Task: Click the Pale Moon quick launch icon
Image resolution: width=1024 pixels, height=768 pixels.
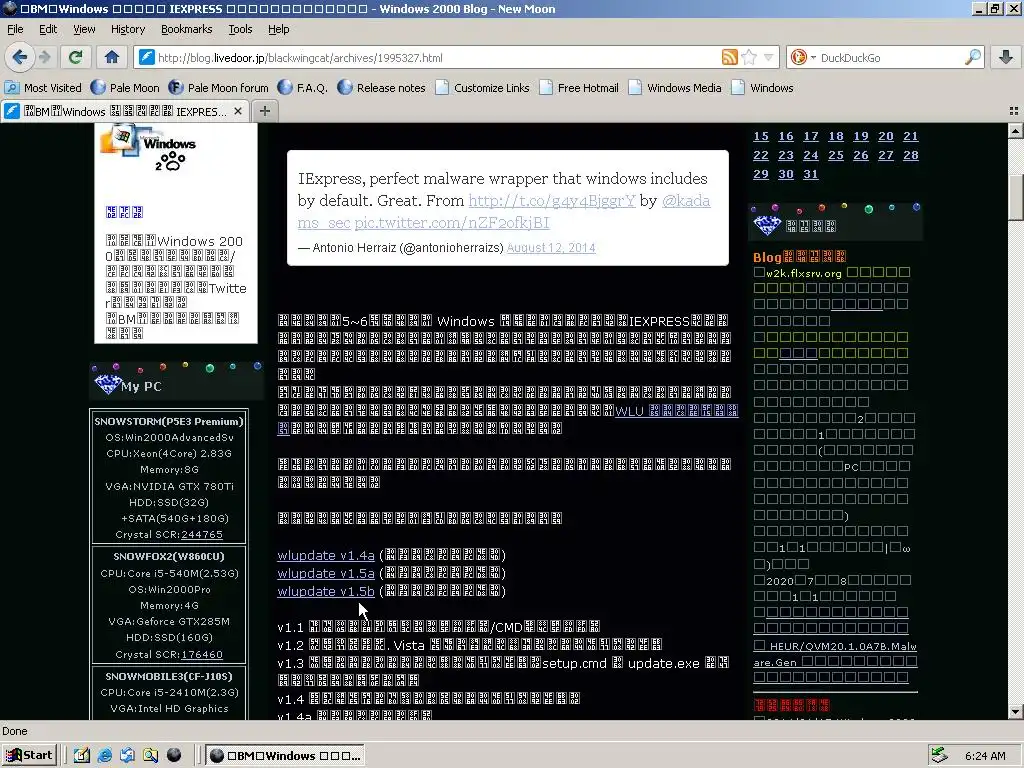Action: click(x=174, y=756)
